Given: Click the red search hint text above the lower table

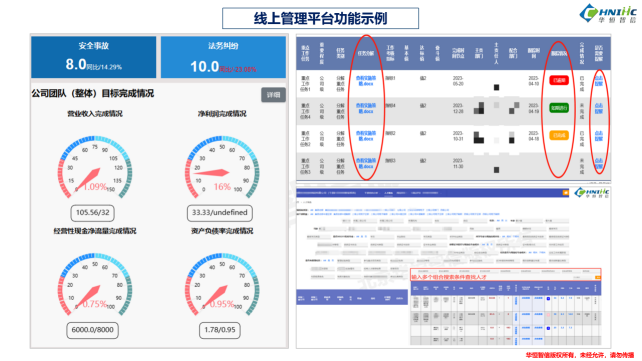Looking at the screenshot, I should (x=449, y=277).
